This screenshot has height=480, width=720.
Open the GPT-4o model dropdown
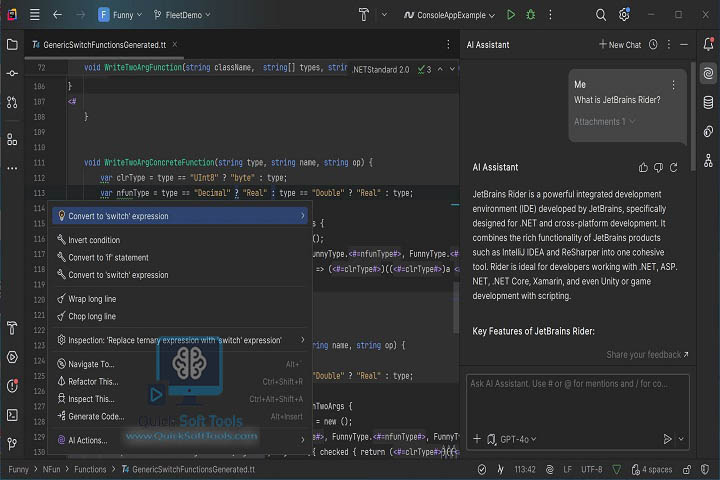click(x=518, y=440)
